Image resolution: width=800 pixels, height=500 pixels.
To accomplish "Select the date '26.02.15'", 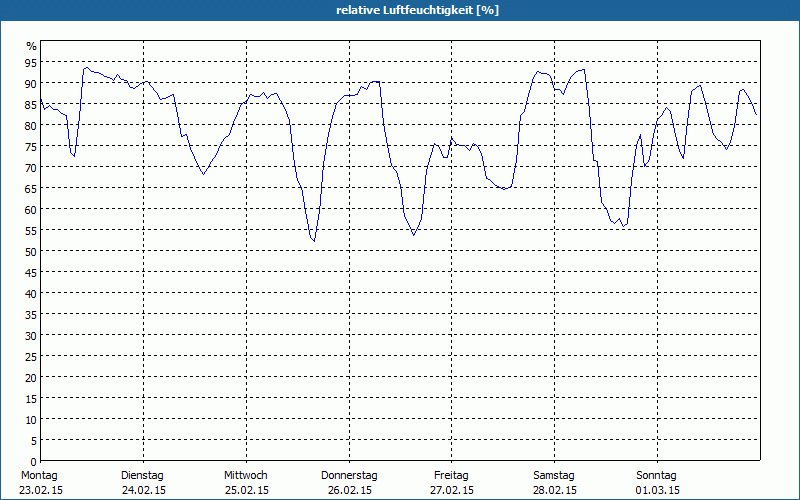I will [x=350, y=490].
